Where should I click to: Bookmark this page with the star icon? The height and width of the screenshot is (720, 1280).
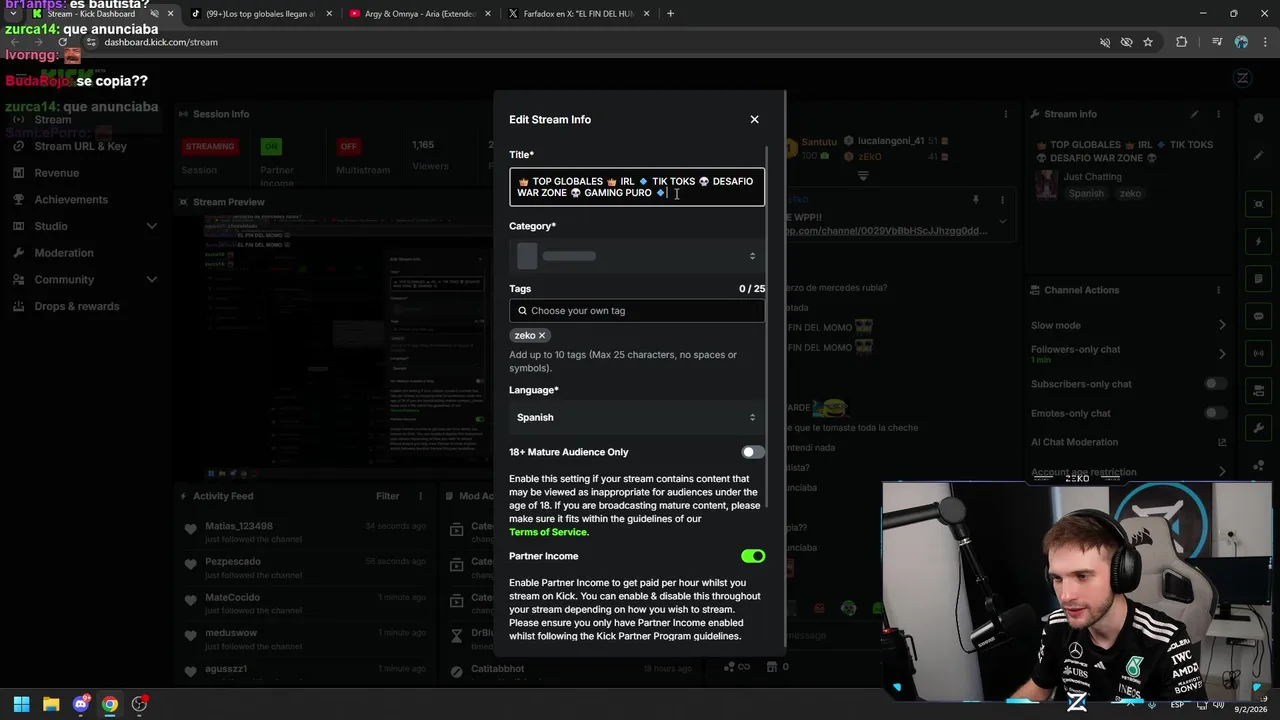pos(1148,42)
